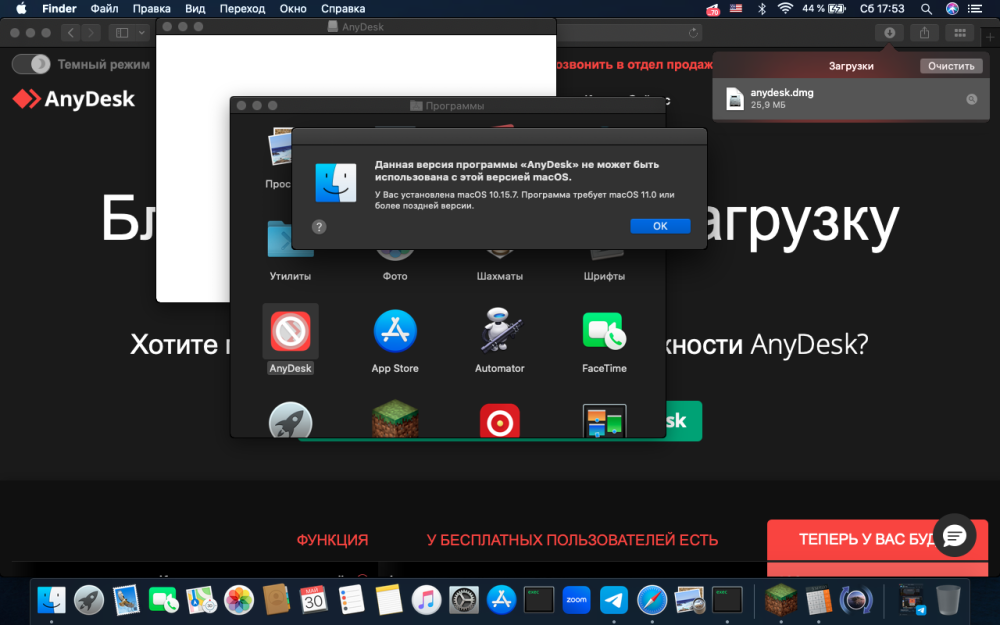Open Reminders from the Dock

pos(351,600)
